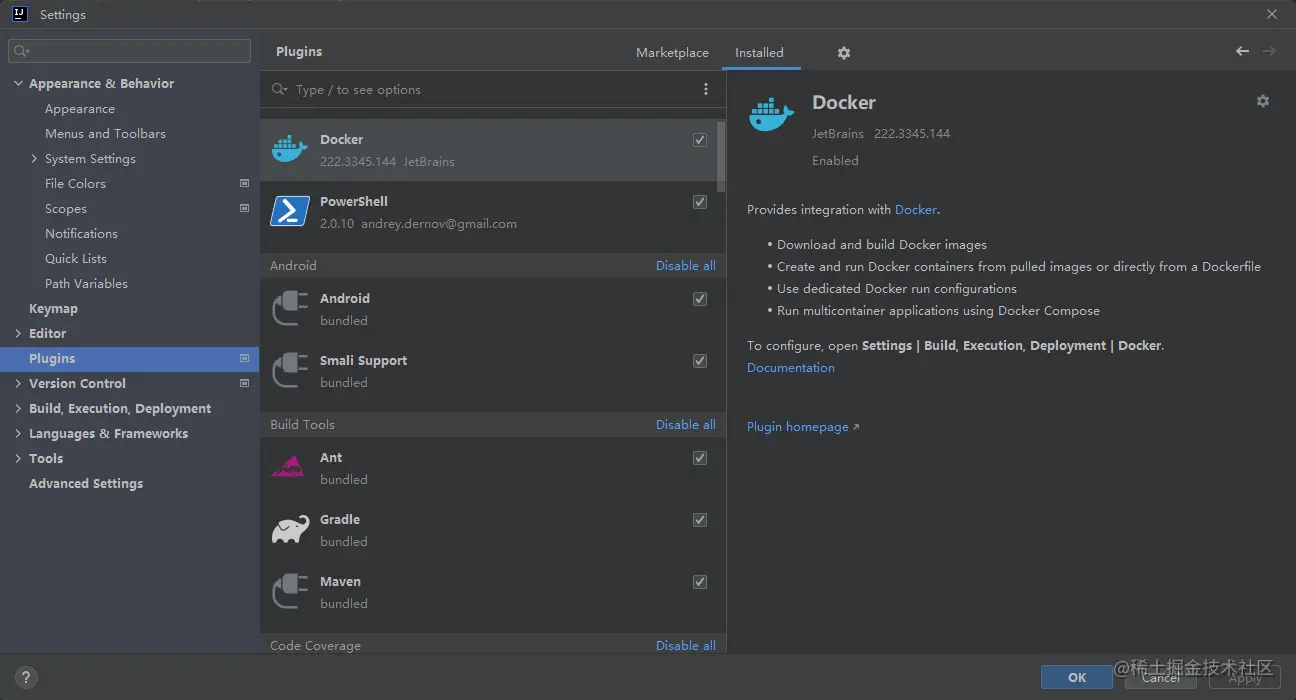Open Menus and Toolbars settings
The width and height of the screenshot is (1296, 700).
click(x=105, y=134)
